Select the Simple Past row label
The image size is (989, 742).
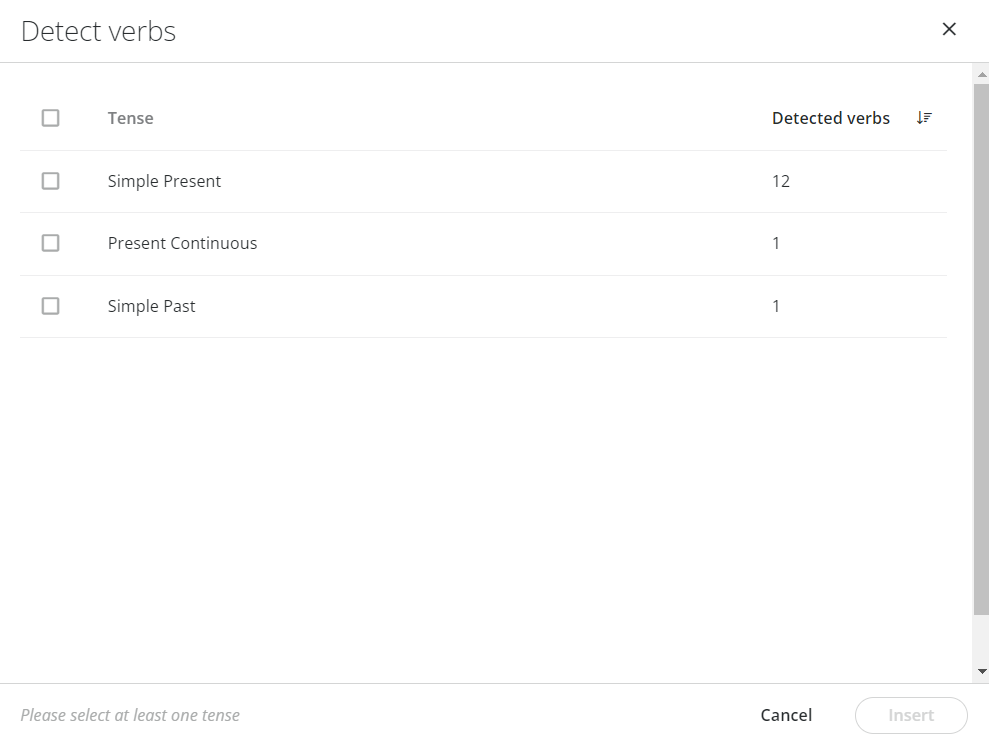pyautogui.click(x=151, y=306)
